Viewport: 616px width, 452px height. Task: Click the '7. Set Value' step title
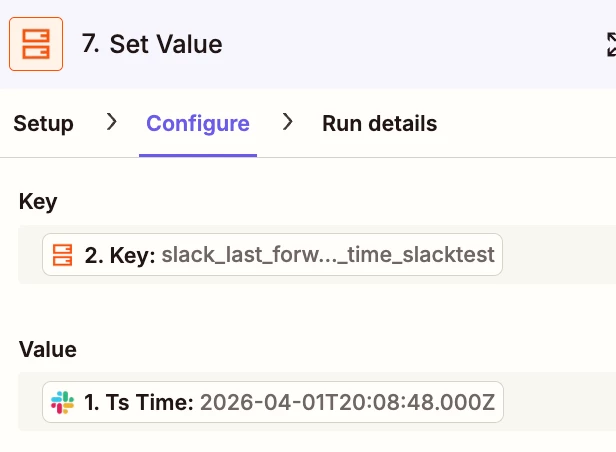tap(152, 44)
